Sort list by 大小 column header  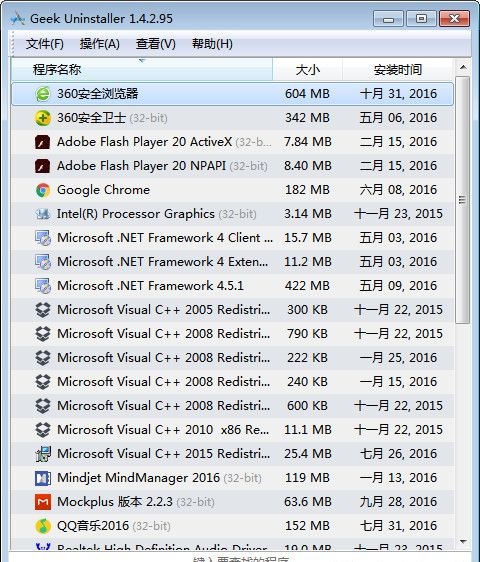pyautogui.click(x=308, y=70)
